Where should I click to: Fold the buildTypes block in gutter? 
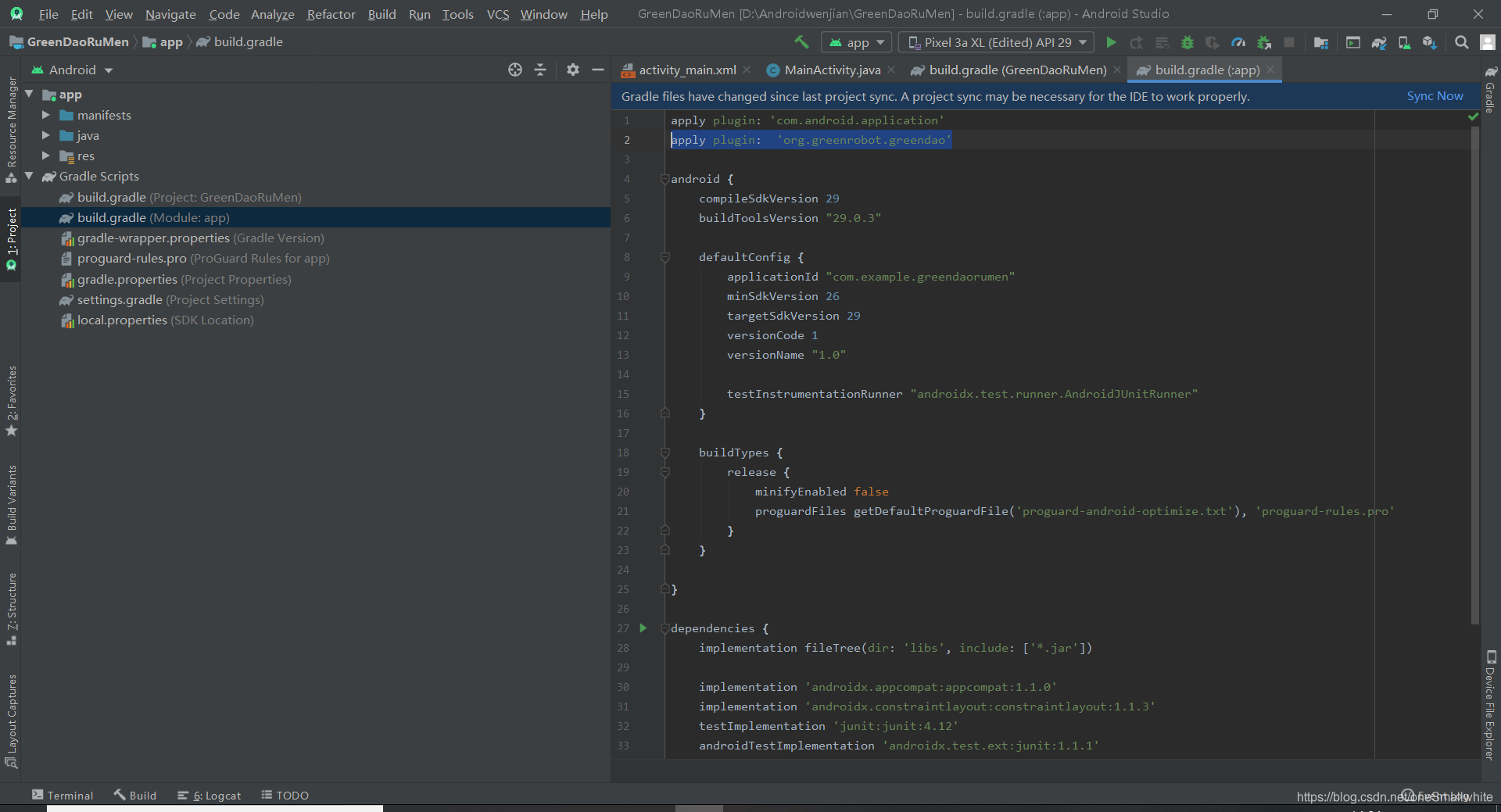tap(665, 453)
